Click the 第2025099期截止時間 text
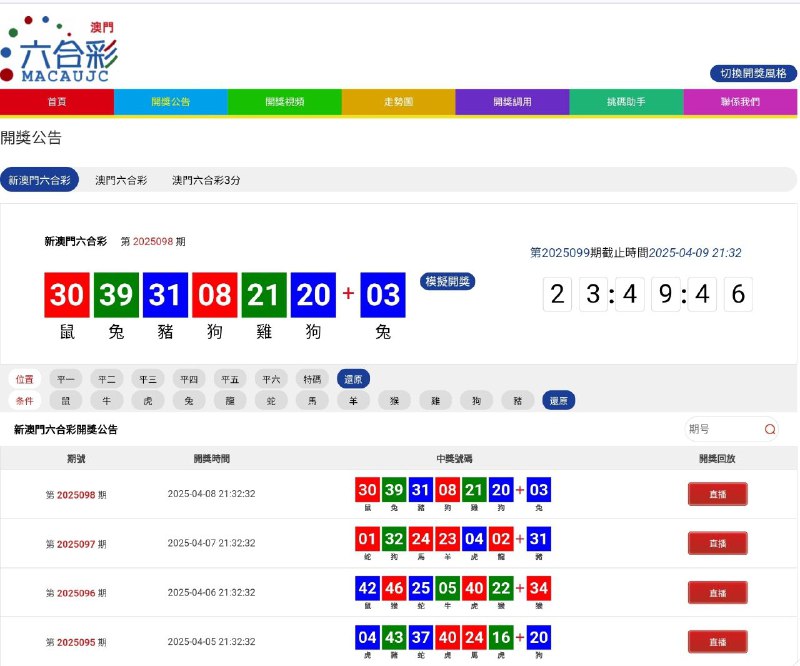800x666 pixels. click(x=636, y=253)
